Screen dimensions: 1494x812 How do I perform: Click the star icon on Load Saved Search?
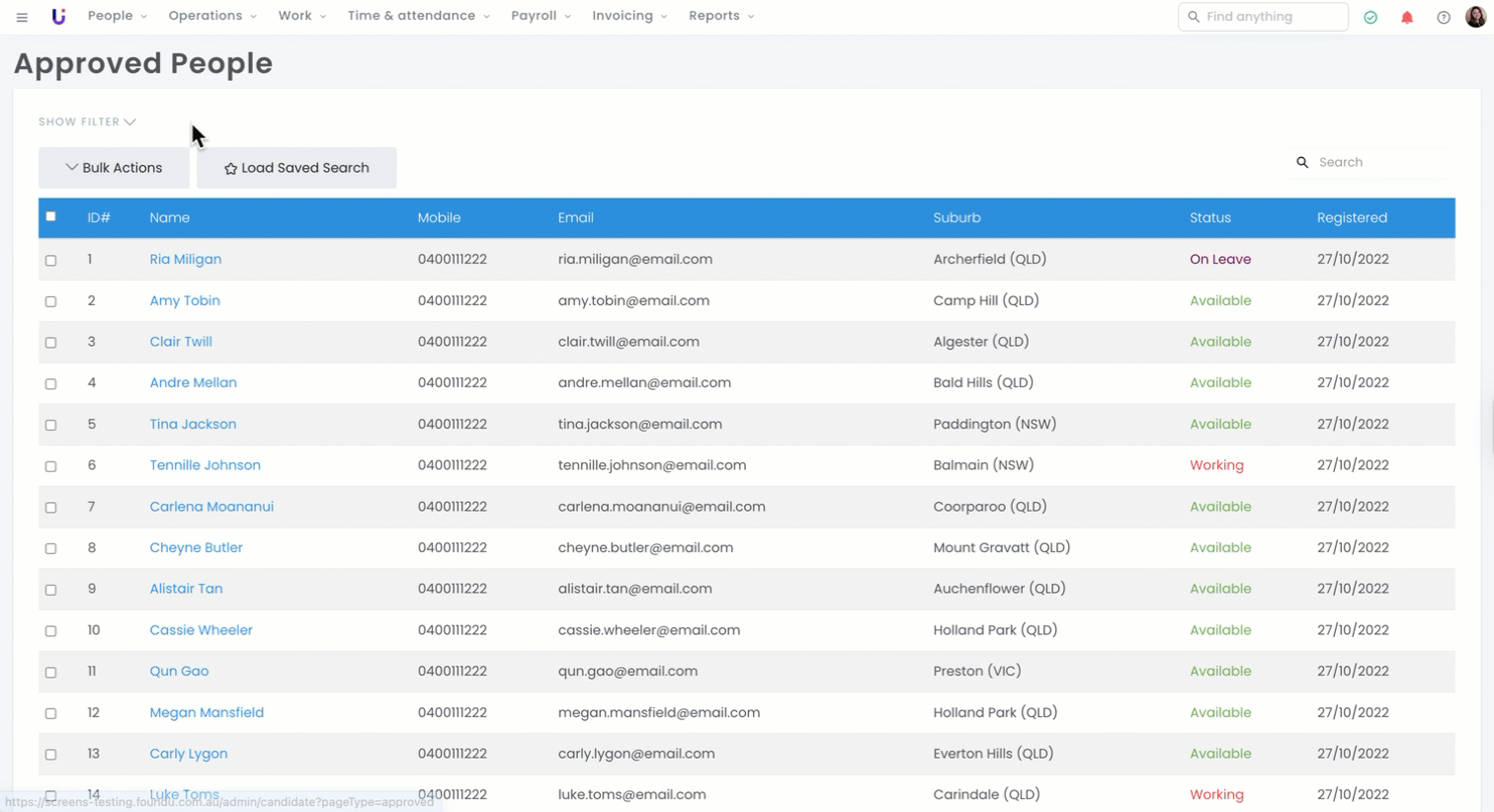tap(230, 169)
